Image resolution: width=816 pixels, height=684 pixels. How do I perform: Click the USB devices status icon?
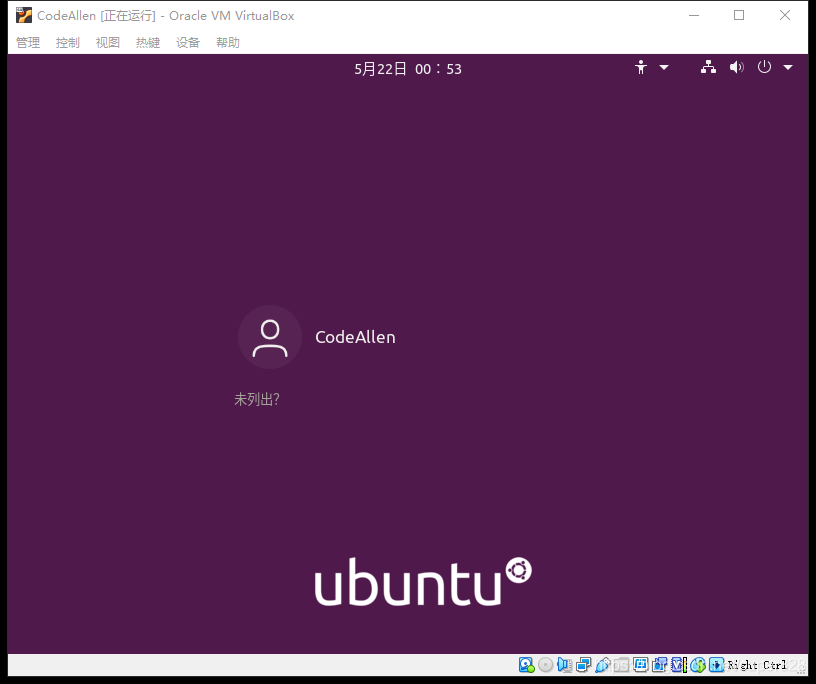click(x=603, y=665)
